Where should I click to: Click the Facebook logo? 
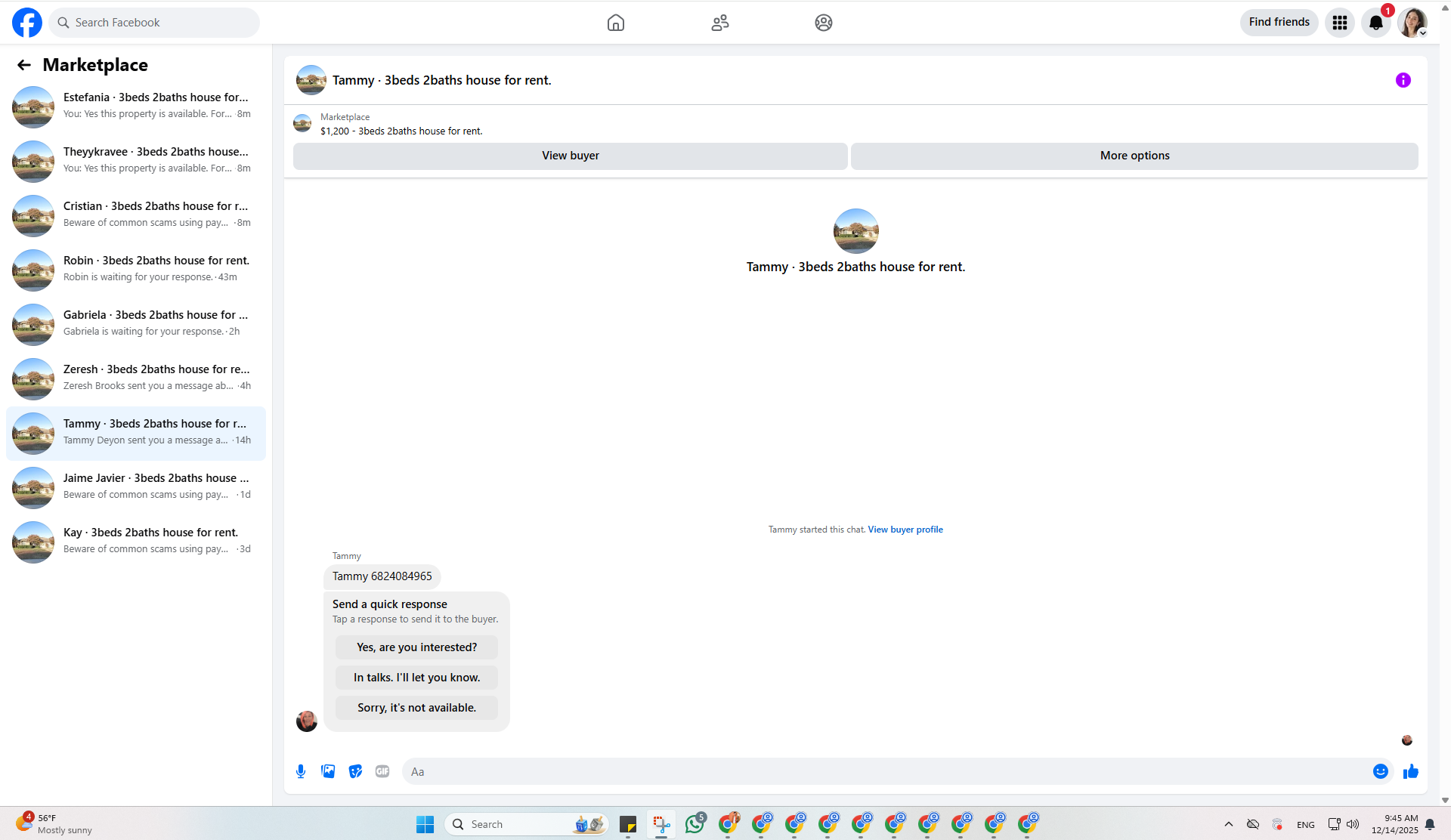(27, 23)
